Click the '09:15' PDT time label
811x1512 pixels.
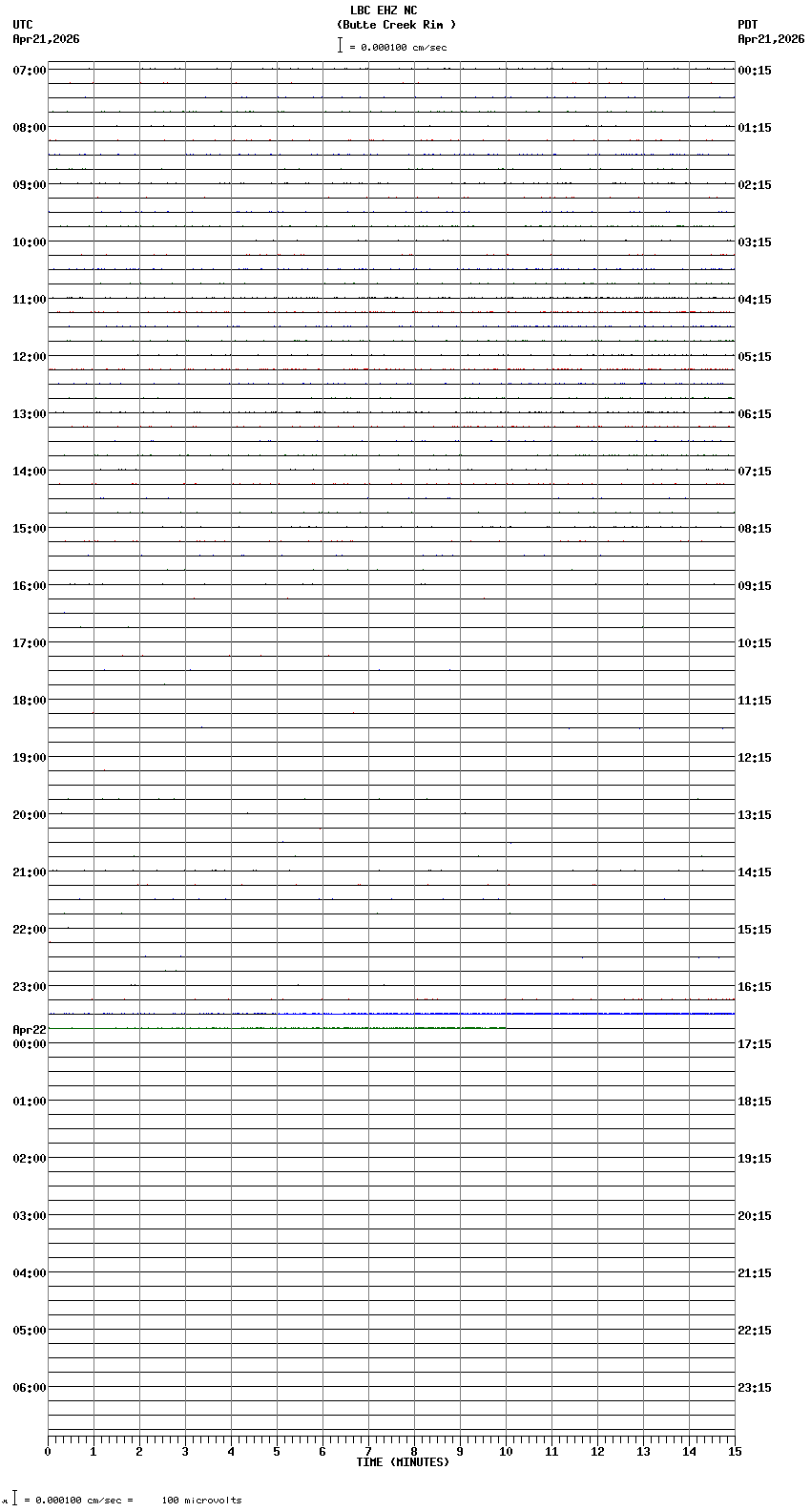[755, 586]
